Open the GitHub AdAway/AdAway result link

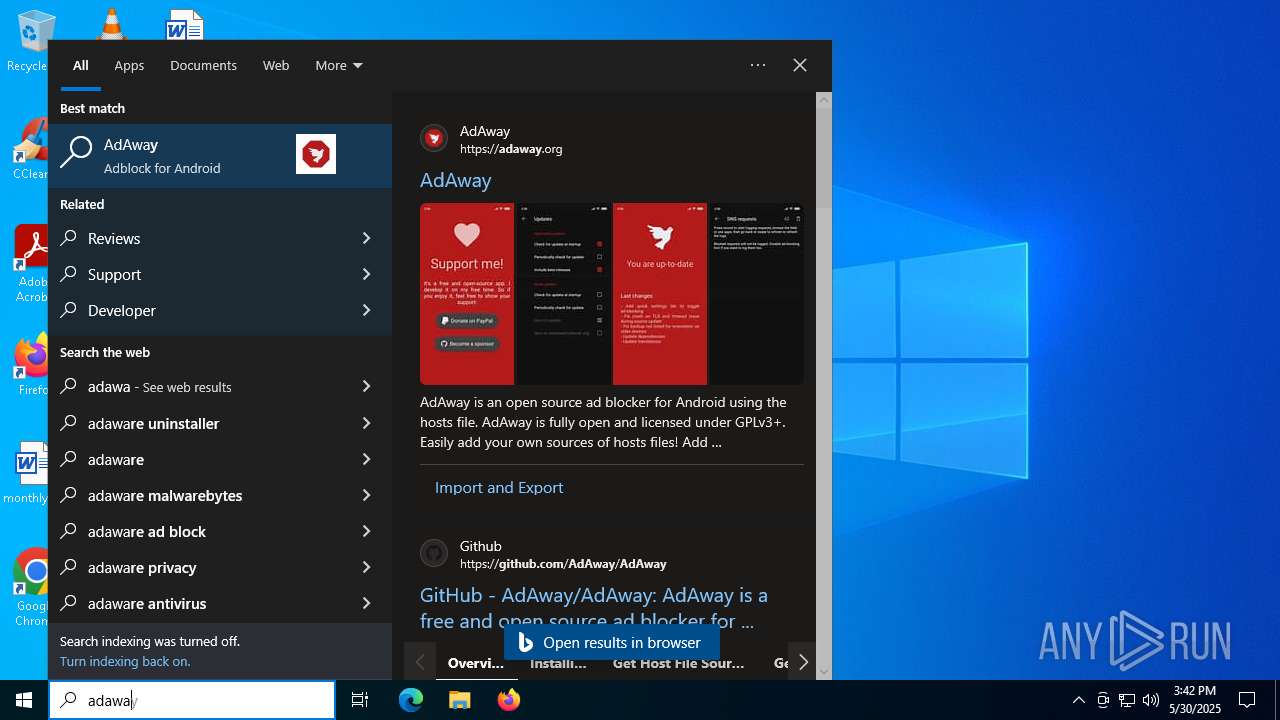594,608
